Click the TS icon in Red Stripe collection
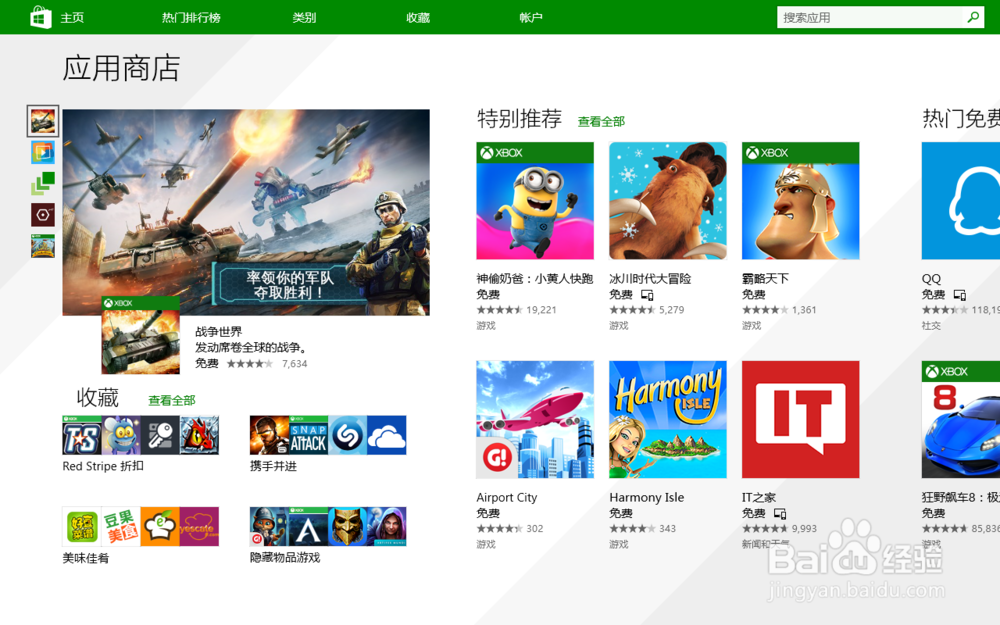 82,435
